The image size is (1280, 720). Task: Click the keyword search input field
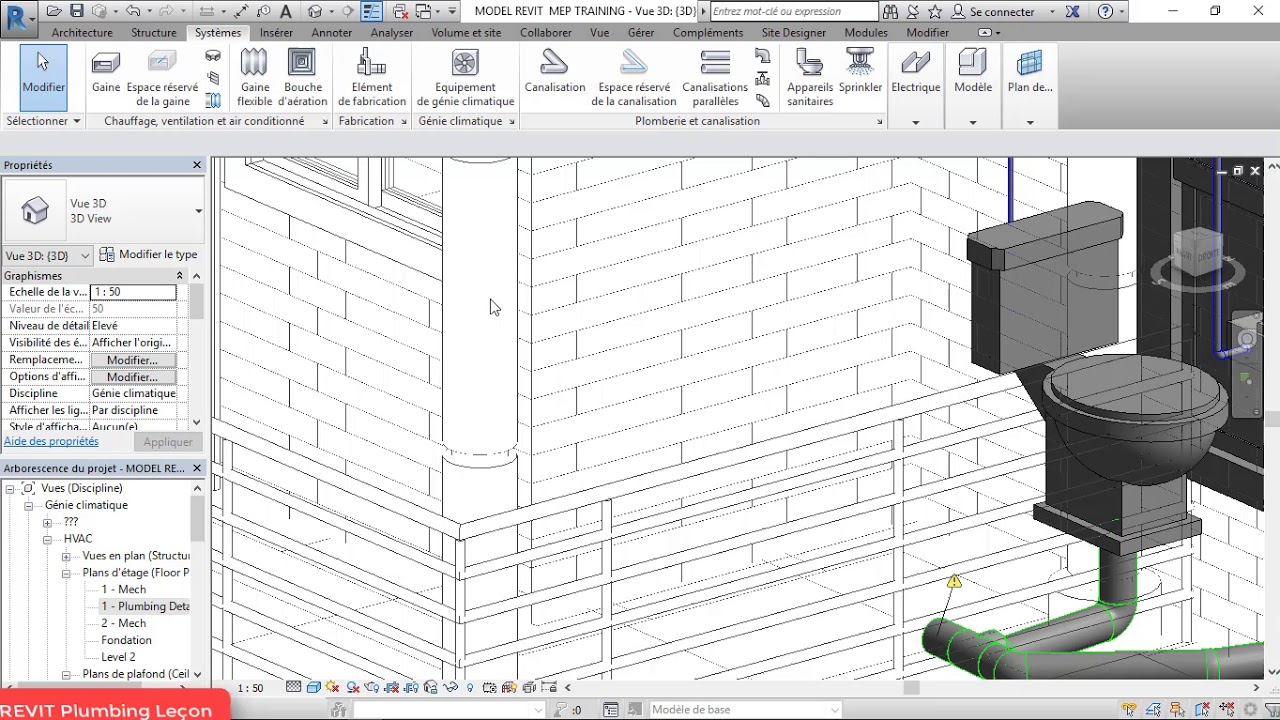tap(794, 12)
